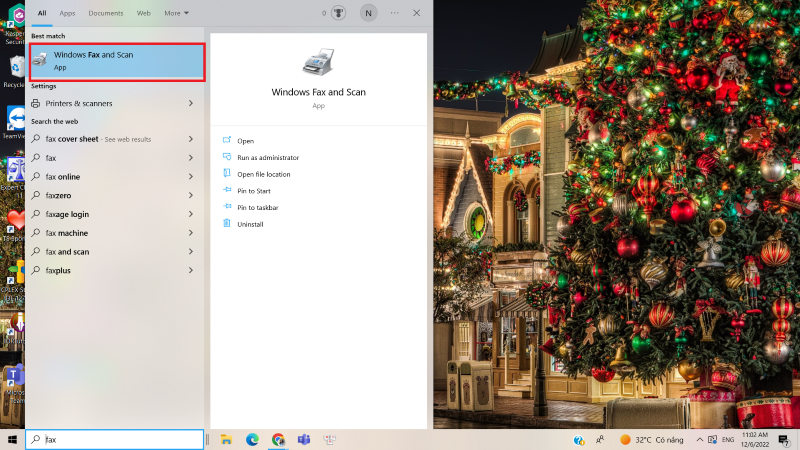The height and width of the screenshot is (450, 800).
Task: Choose Open file location
Action: 264,174
